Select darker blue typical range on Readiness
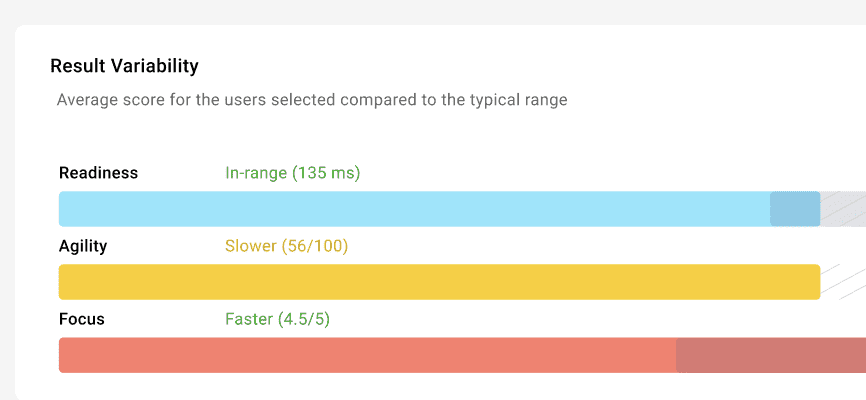The image size is (866, 400). (795, 209)
